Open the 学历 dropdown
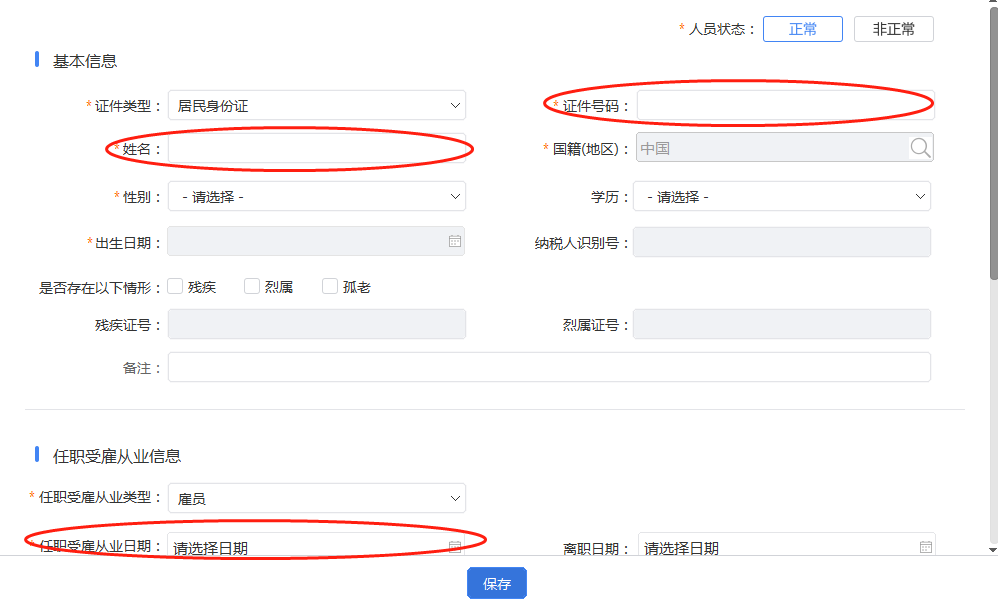 point(782,196)
